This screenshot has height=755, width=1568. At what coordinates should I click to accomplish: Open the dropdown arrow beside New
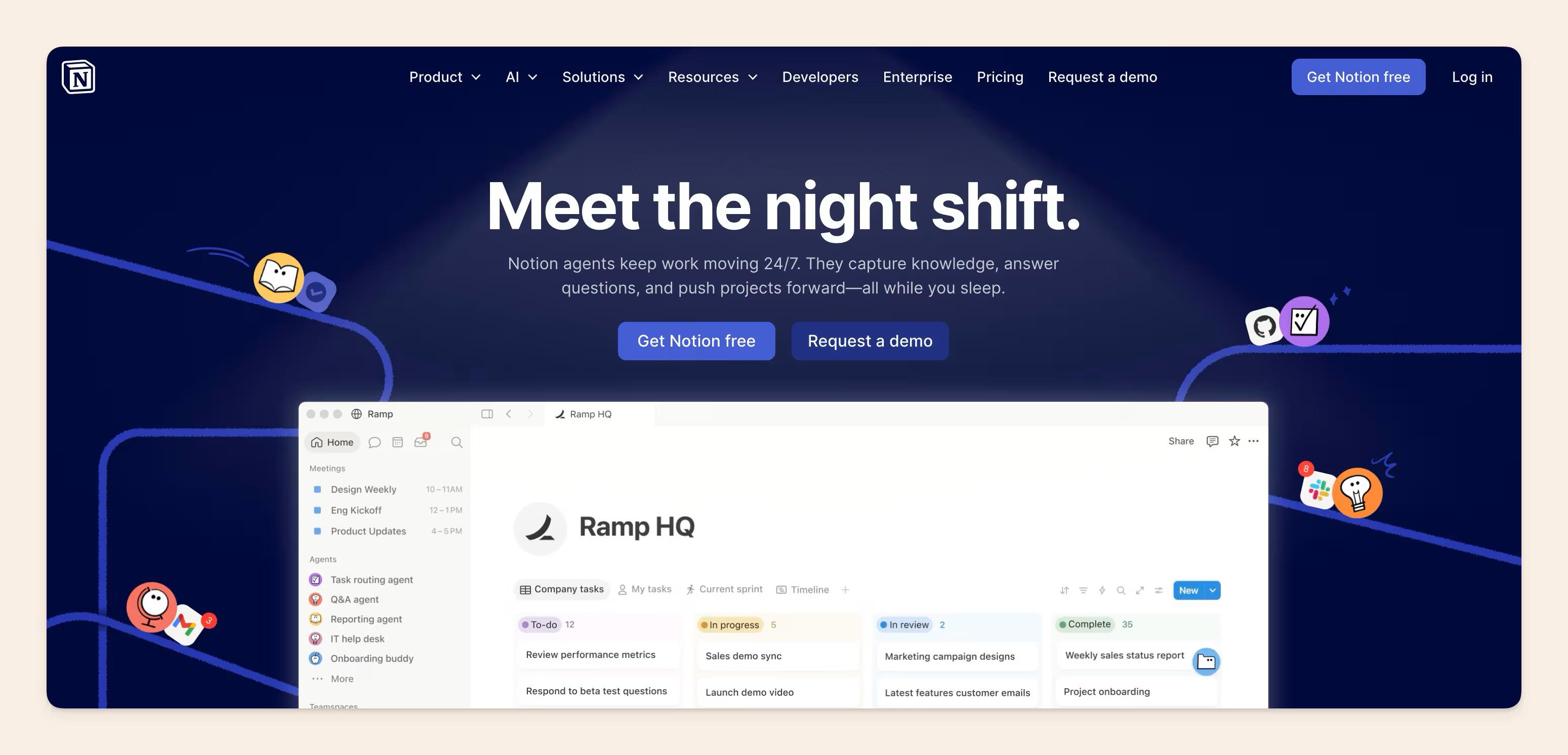click(x=1213, y=590)
